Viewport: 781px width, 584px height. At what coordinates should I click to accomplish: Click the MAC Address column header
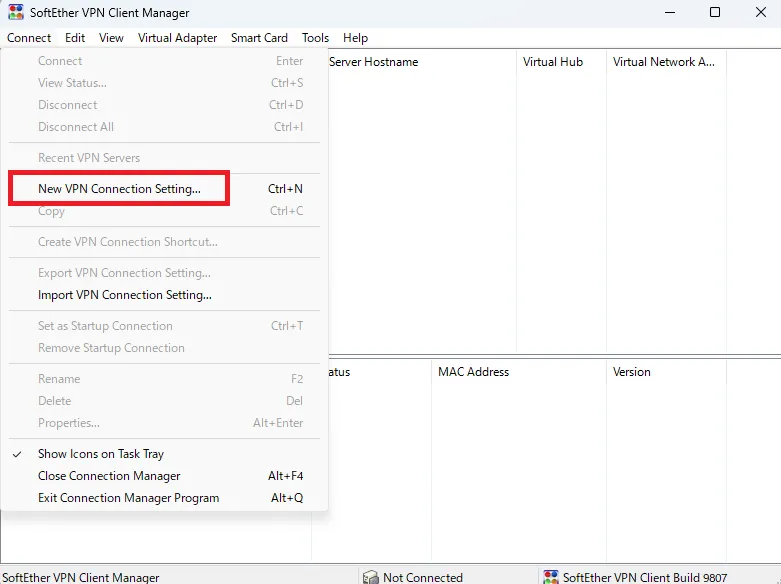coord(519,372)
